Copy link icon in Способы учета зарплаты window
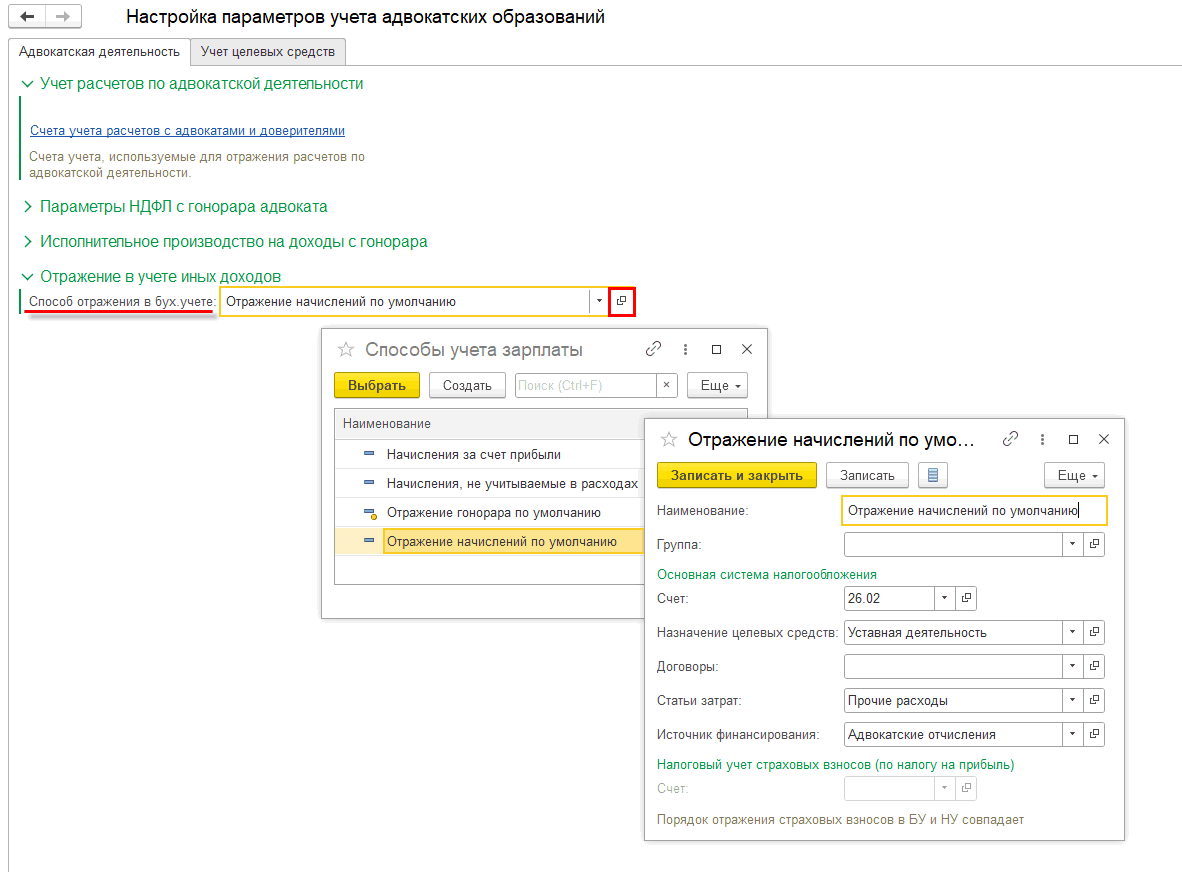1182x872 pixels. pyautogui.click(x=653, y=349)
